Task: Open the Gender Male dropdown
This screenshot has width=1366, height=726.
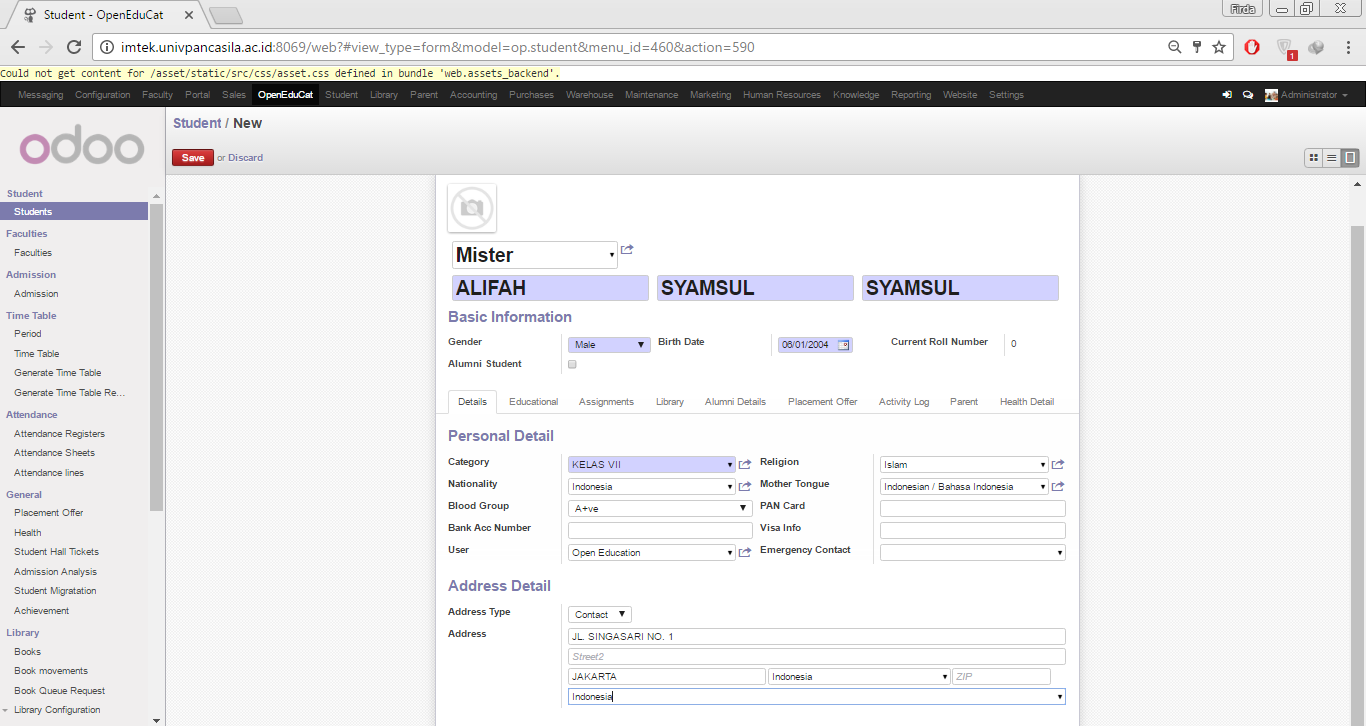Action: click(609, 345)
